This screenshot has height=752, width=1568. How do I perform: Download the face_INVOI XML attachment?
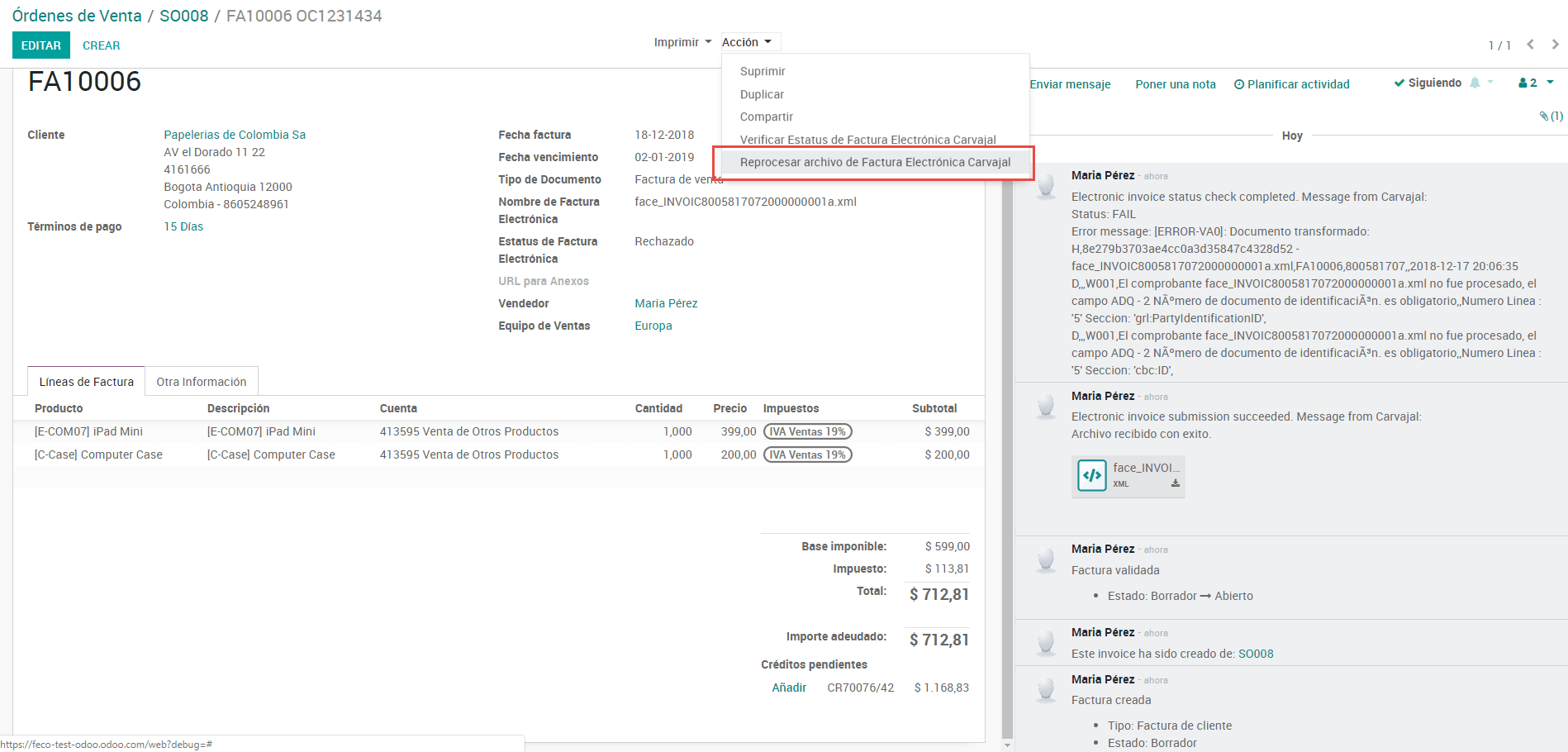point(1175,483)
